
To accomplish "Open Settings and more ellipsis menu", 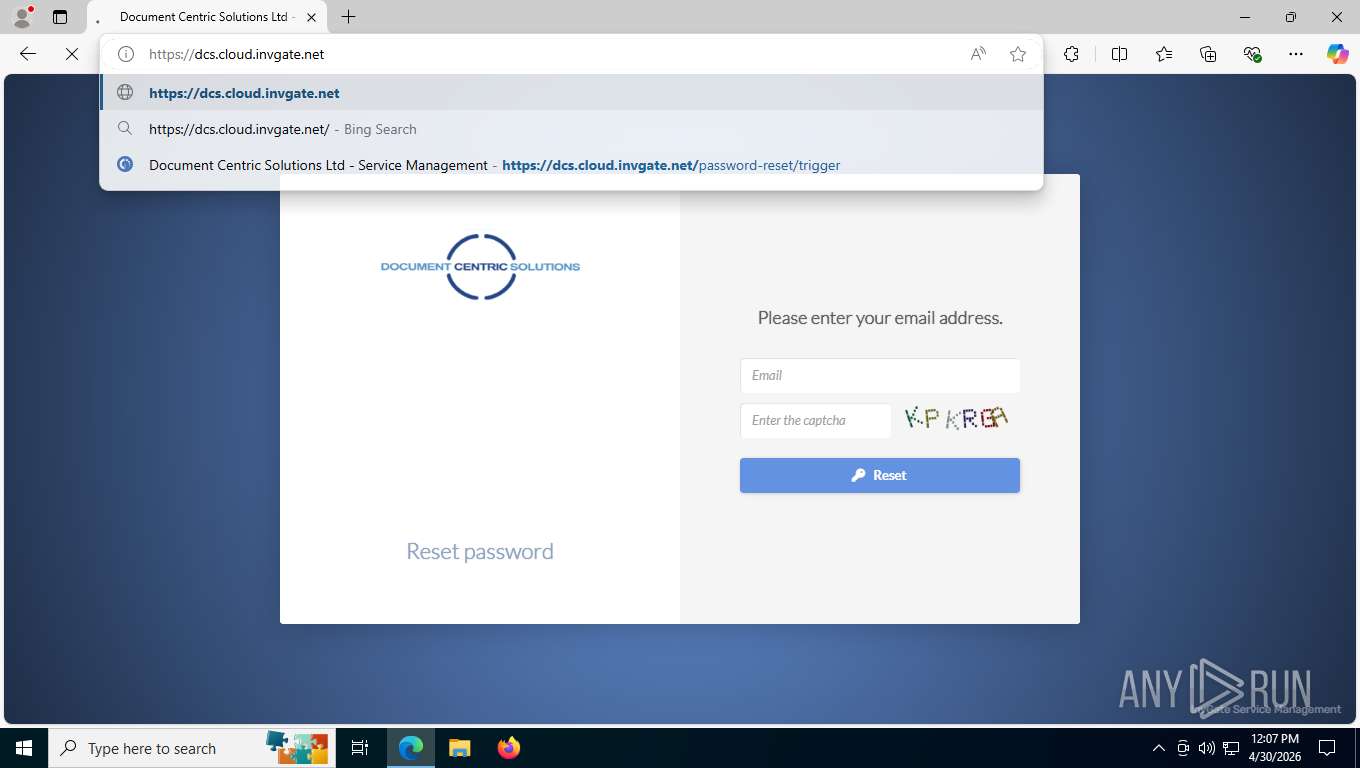I will (1296, 54).
